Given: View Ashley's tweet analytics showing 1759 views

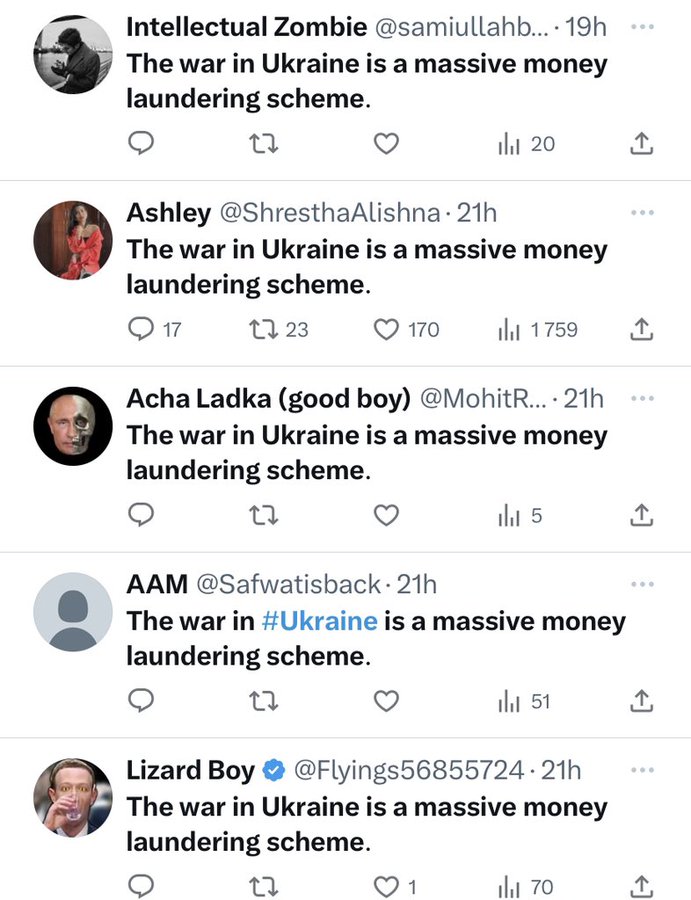Looking at the screenshot, I should [538, 329].
